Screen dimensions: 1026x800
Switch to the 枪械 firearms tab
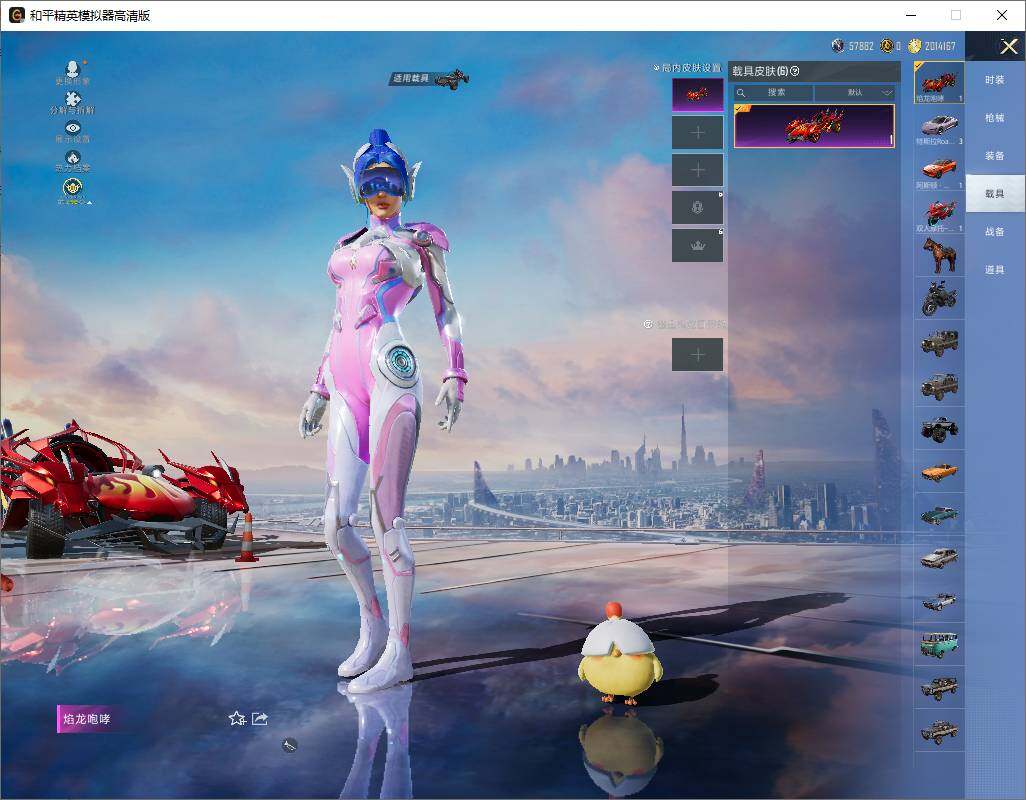995,118
